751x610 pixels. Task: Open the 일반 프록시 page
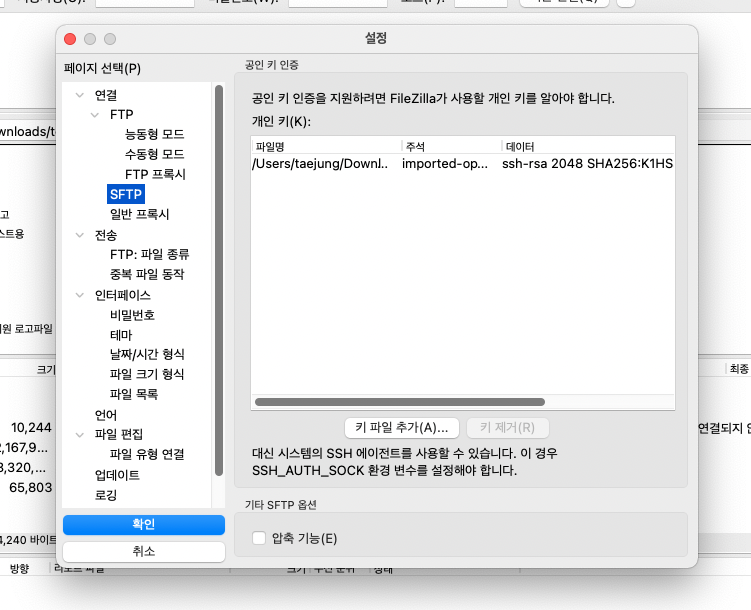pos(139,214)
